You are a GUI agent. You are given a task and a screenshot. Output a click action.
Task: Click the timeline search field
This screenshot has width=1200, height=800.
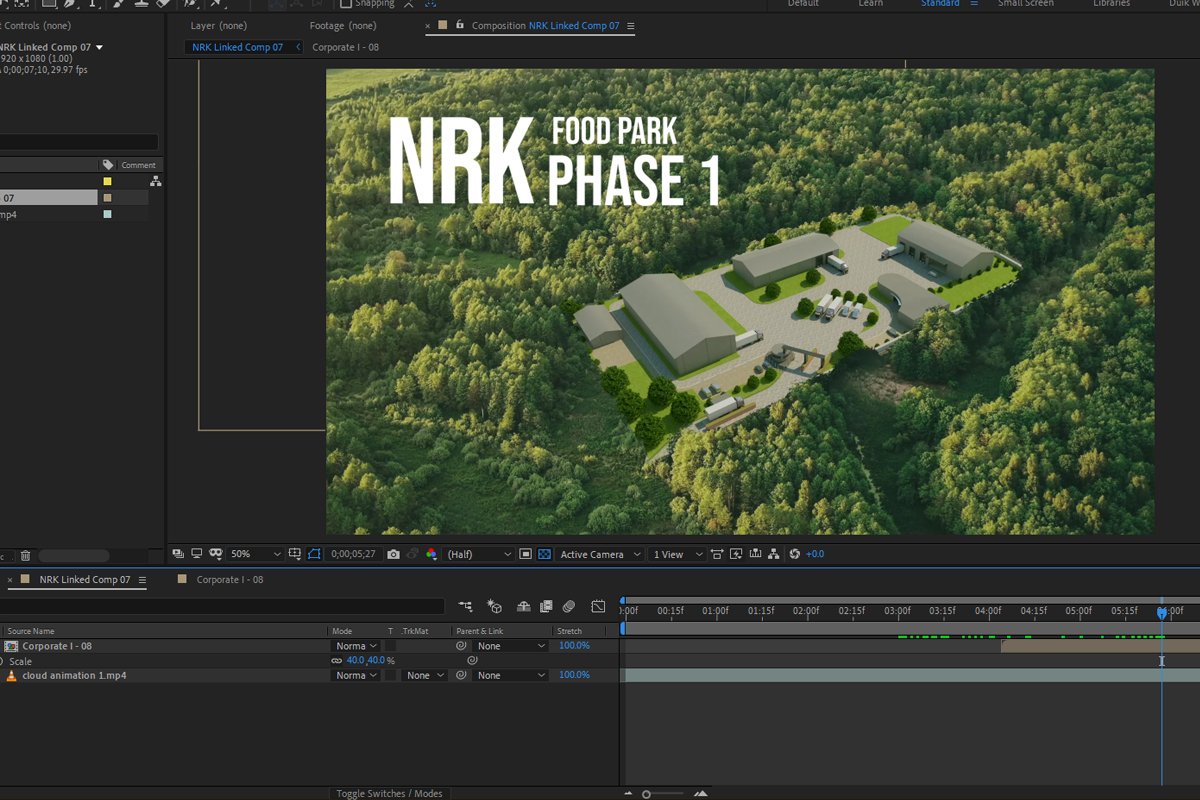(222, 606)
